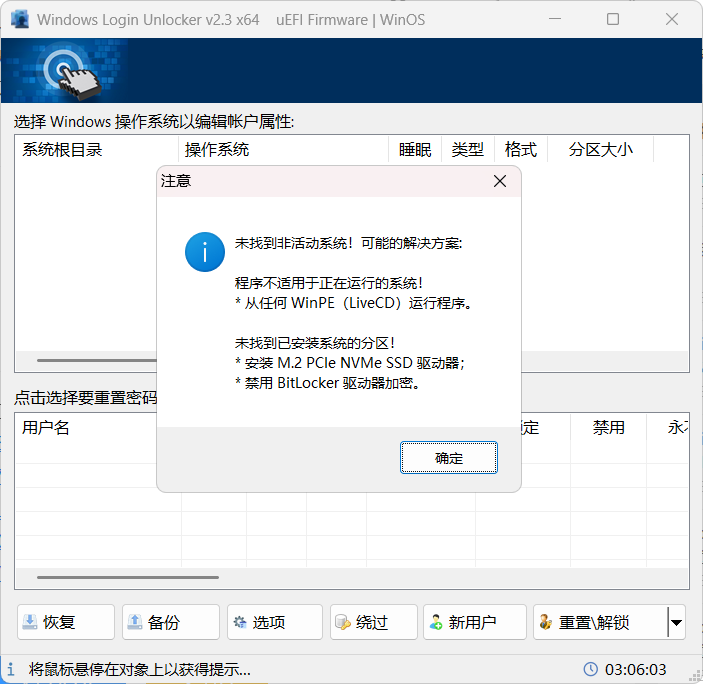Click the pointing hand logo in banner
The width and height of the screenshot is (703, 684).
(x=74, y=74)
